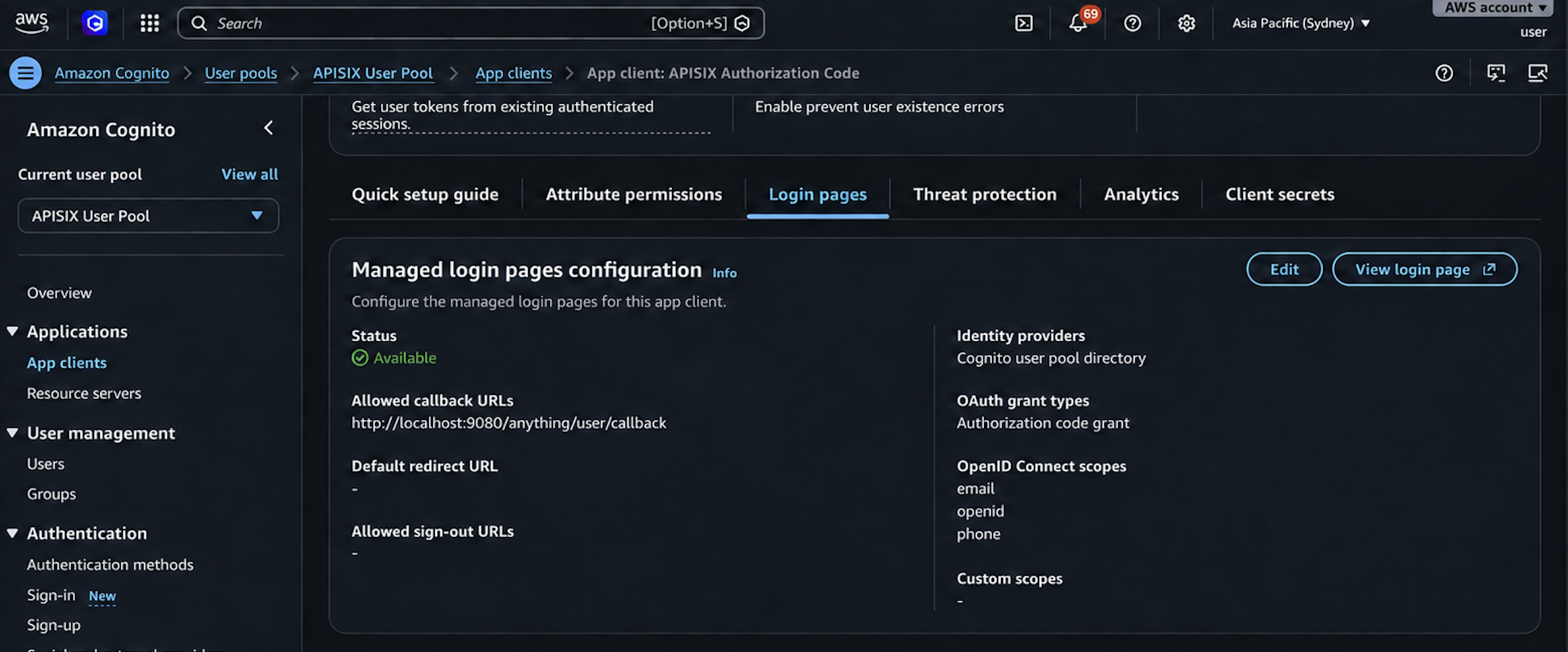Screen dimensions: 1568x652
Task: Click the search magnifier icon
Action: (x=199, y=24)
